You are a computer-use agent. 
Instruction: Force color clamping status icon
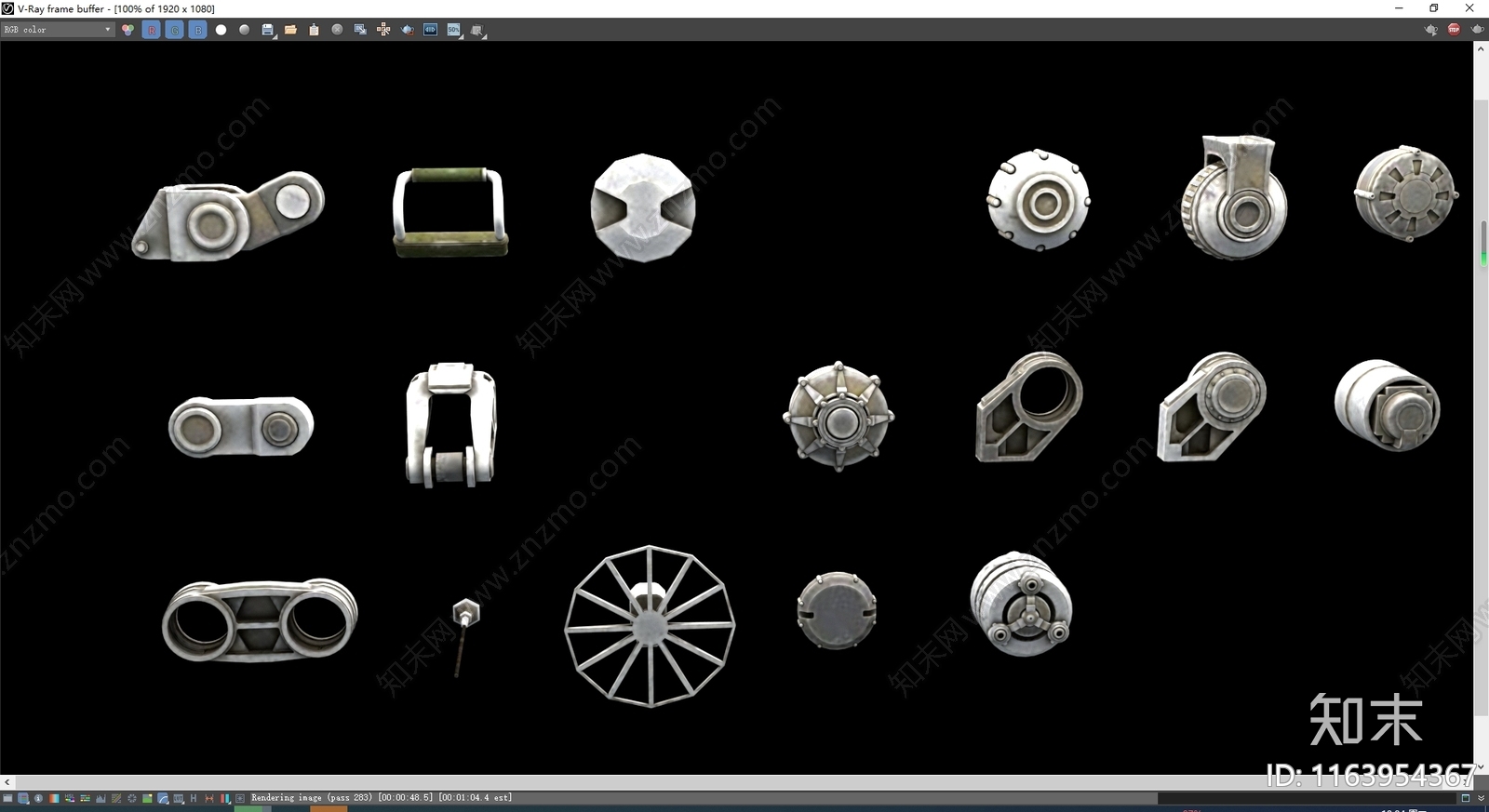(x=23, y=798)
